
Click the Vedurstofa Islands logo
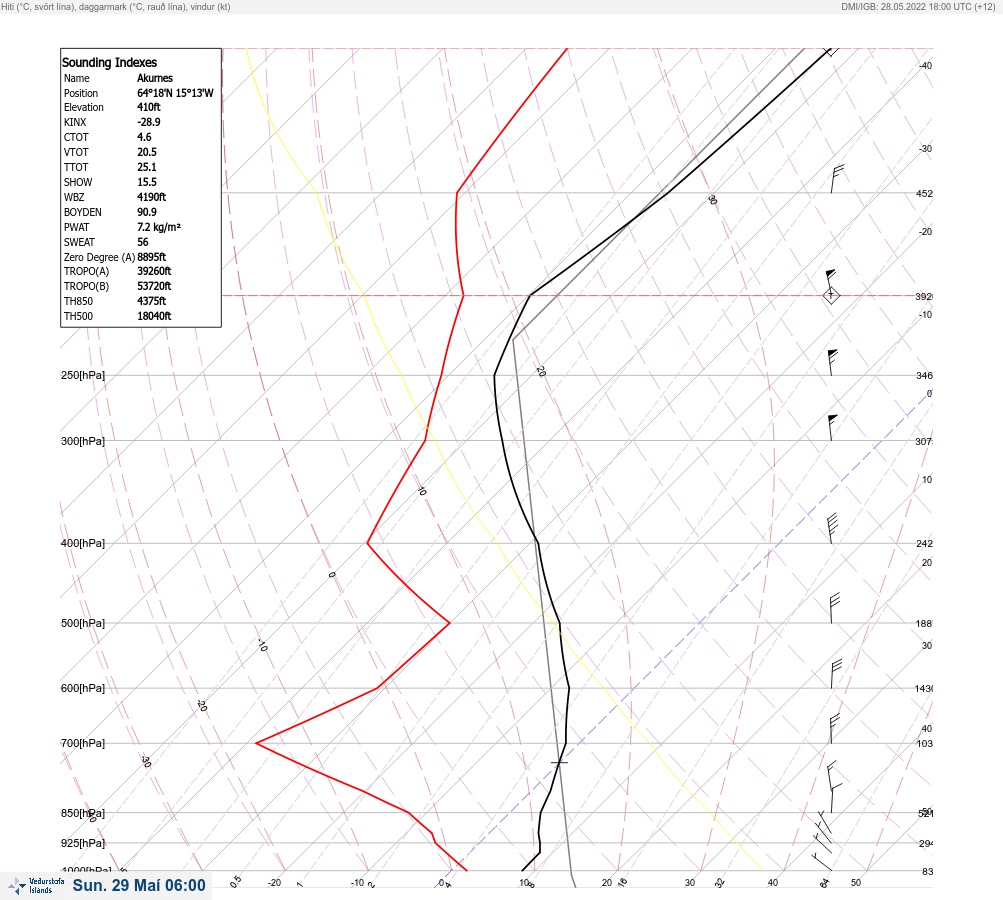[36, 886]
